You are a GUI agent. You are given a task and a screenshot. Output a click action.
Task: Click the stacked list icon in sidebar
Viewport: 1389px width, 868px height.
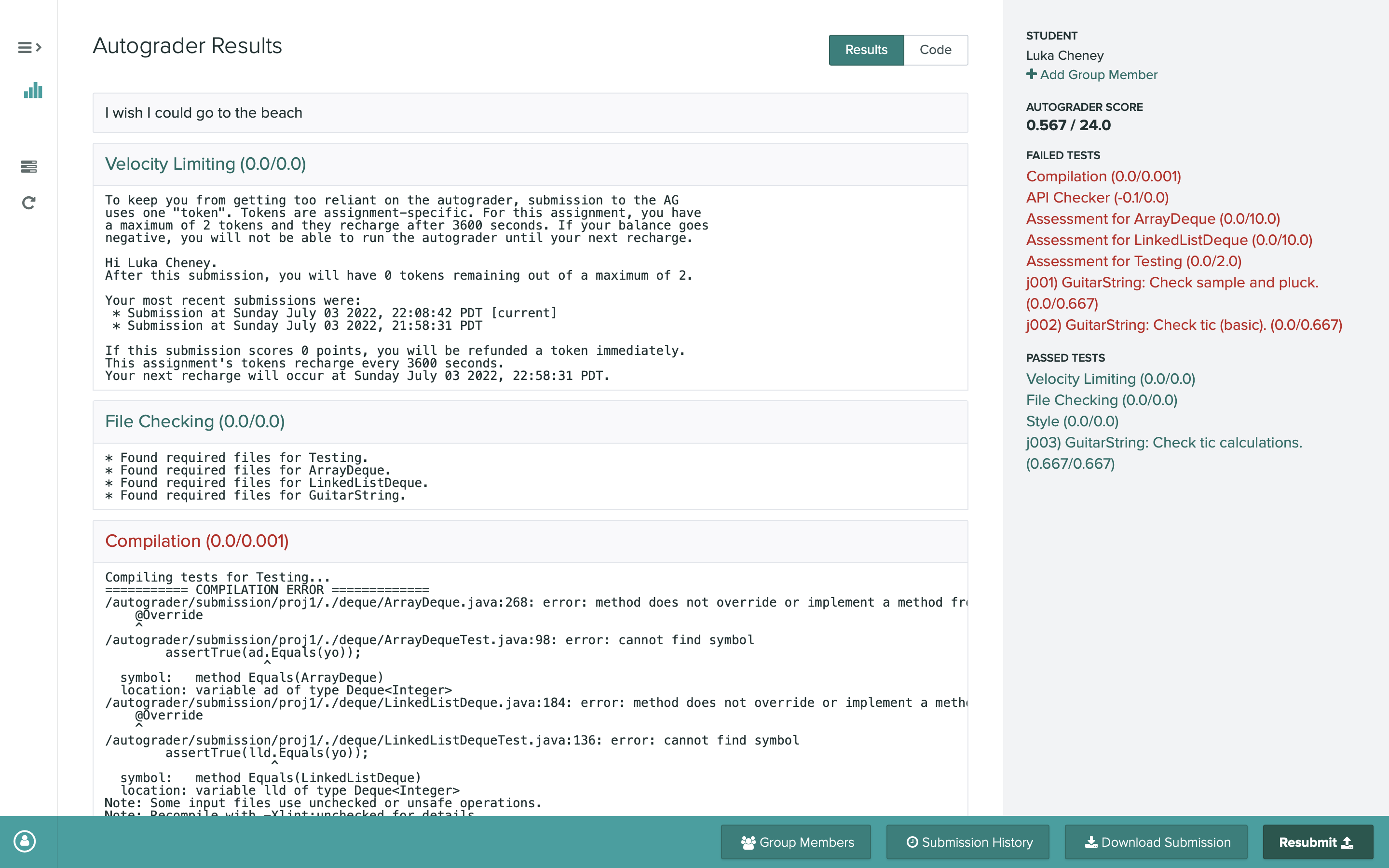click(x=29, y=166)
